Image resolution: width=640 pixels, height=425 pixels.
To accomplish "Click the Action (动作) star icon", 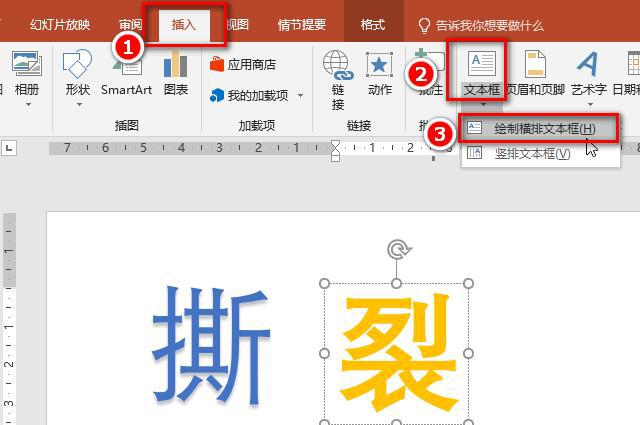I will click(x=379, y=72).
